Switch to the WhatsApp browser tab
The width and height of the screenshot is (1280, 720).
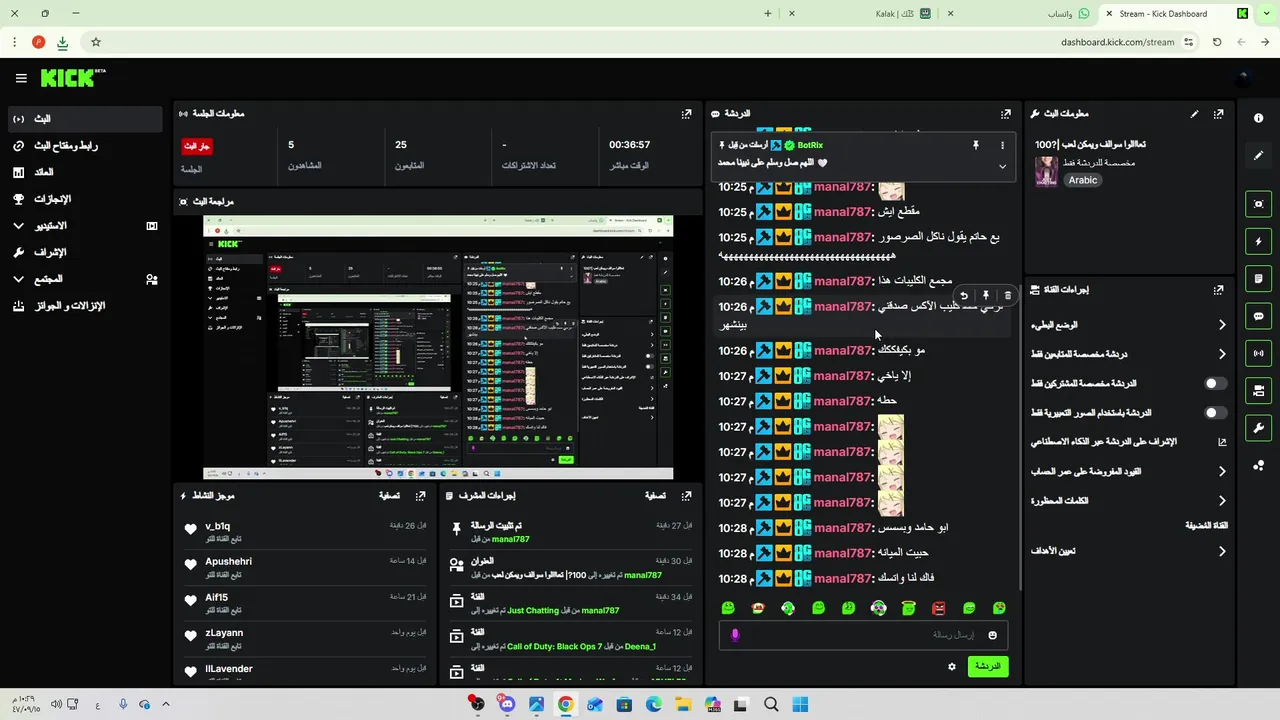(1068, 14)
